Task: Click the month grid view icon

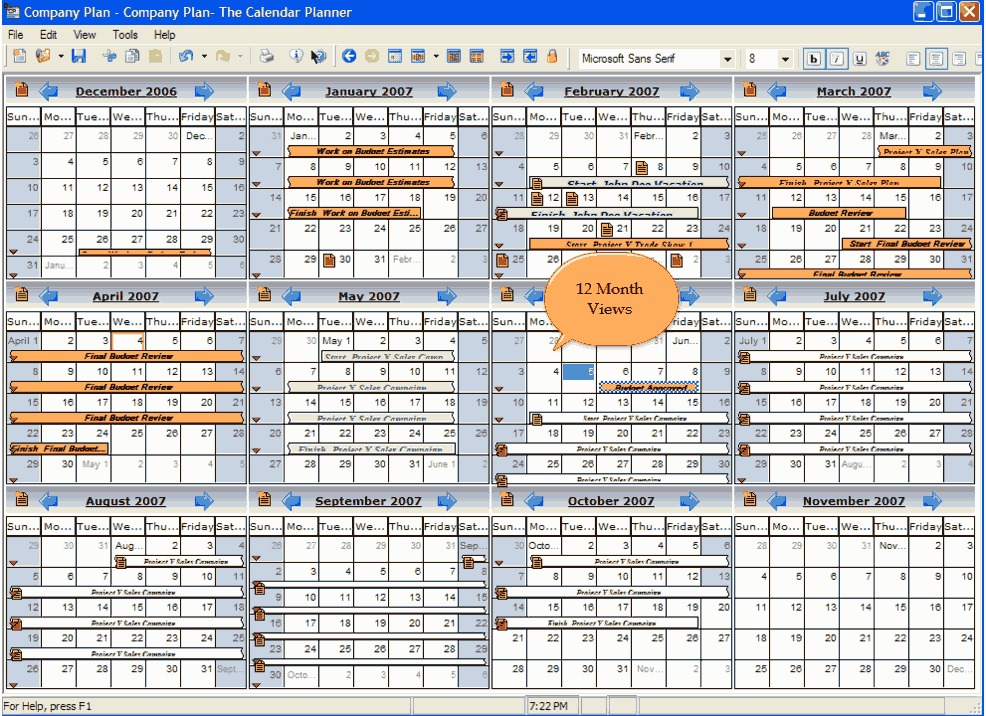Action: (454, 57)
